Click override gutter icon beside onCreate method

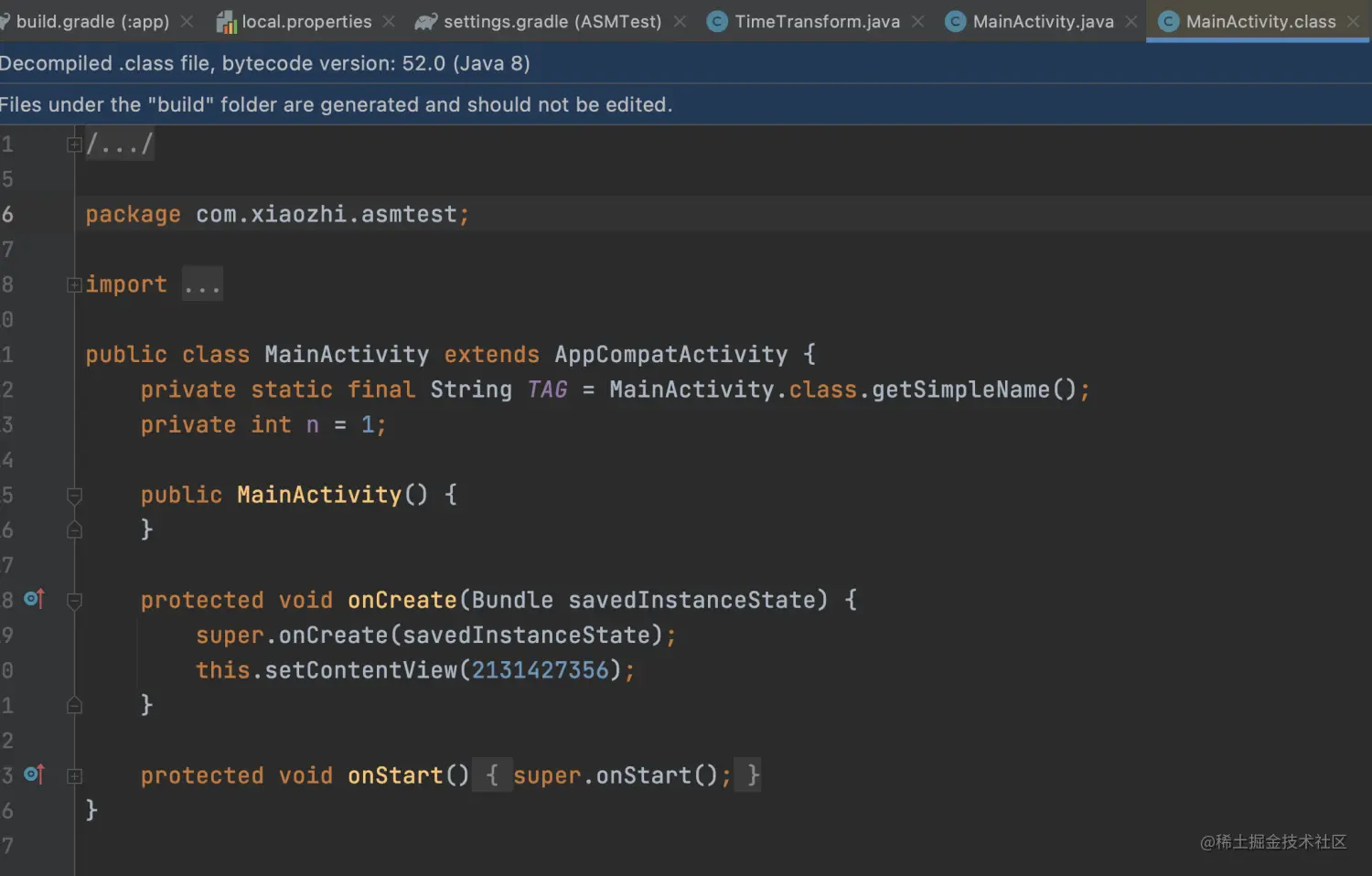click(x=34, y=599)
